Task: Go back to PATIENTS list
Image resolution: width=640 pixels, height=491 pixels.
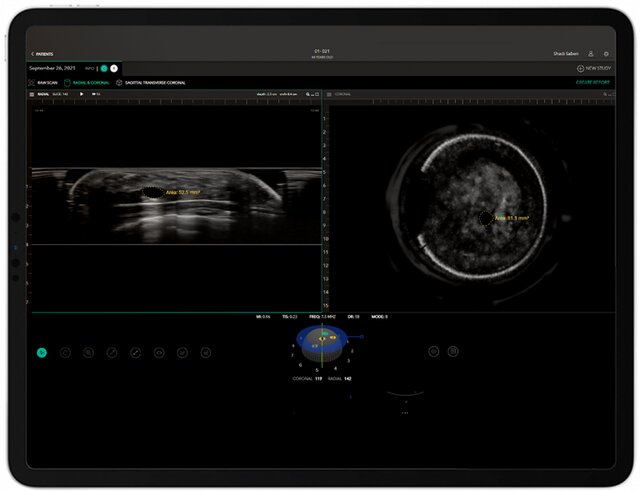Action: coord(42,53)
